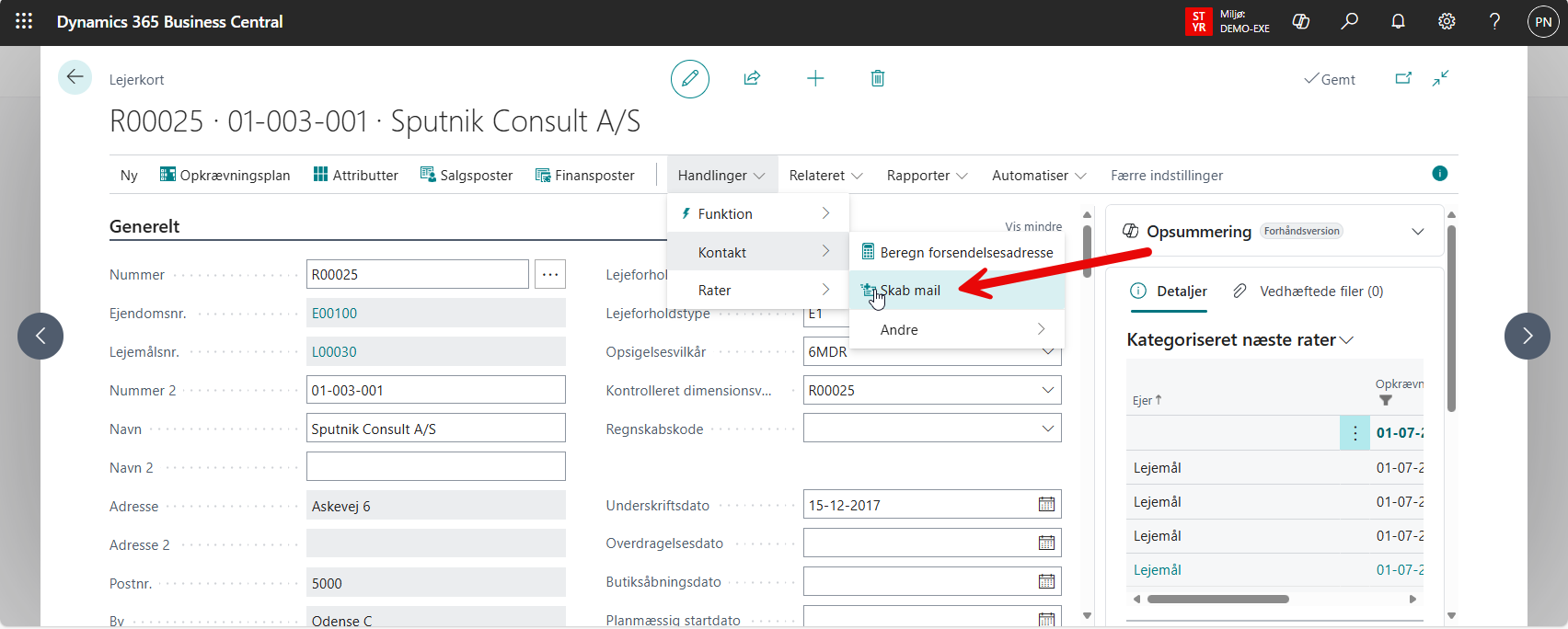Image resolution: width=1568 pixels, height=629 pixels.
Task: Create a new record with plus icon
Action: pos(815,78)
